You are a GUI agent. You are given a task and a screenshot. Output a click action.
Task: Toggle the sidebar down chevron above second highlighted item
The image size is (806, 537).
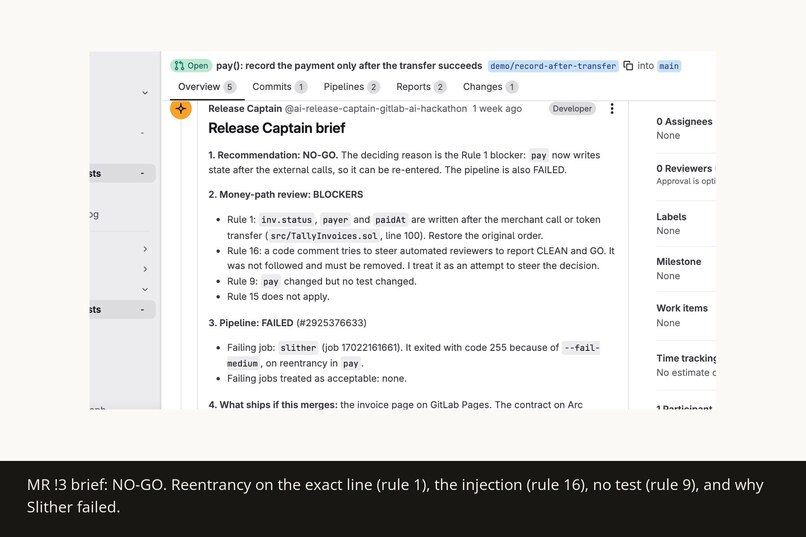[145, 289]
